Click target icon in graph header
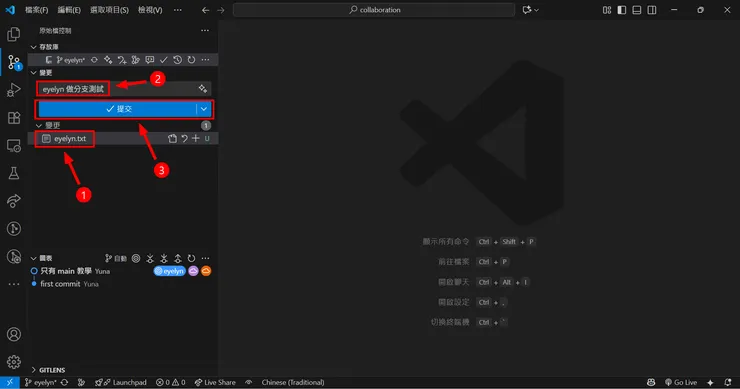Viewport: 740px width, 389px height. 136,258
